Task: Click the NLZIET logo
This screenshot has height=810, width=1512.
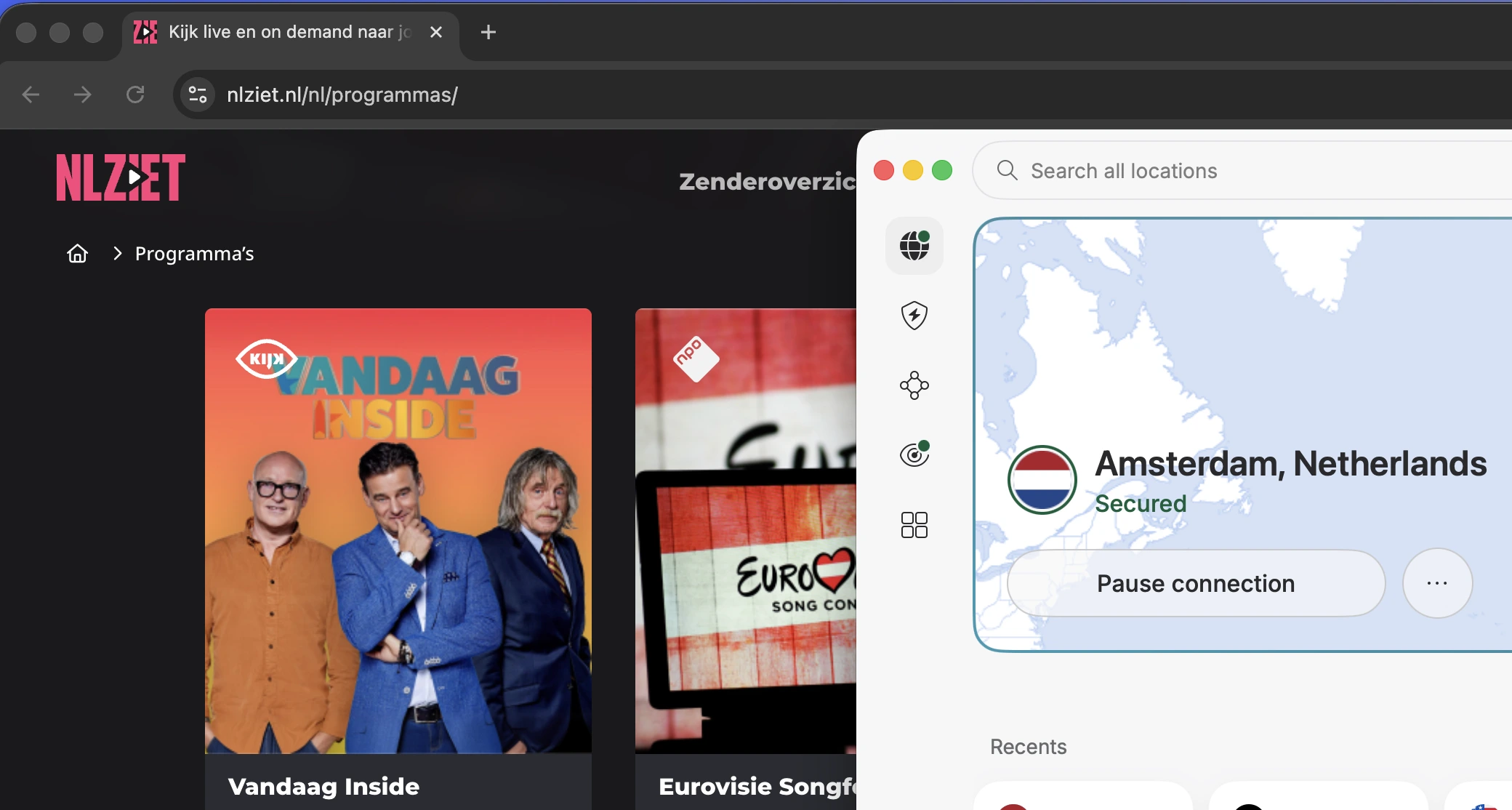Action: pos(121,177)
